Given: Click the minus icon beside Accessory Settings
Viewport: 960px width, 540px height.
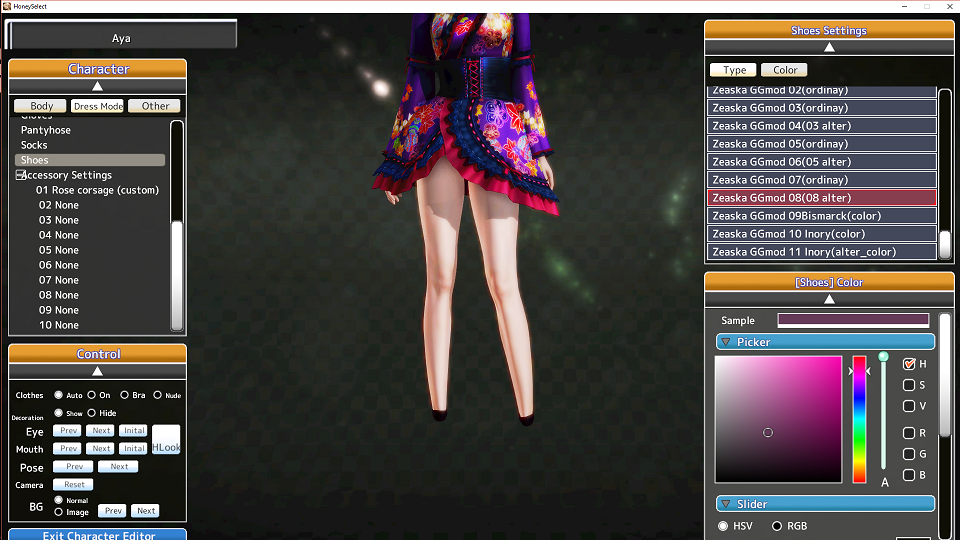Looking at the screenshot, I should [20, 175].
